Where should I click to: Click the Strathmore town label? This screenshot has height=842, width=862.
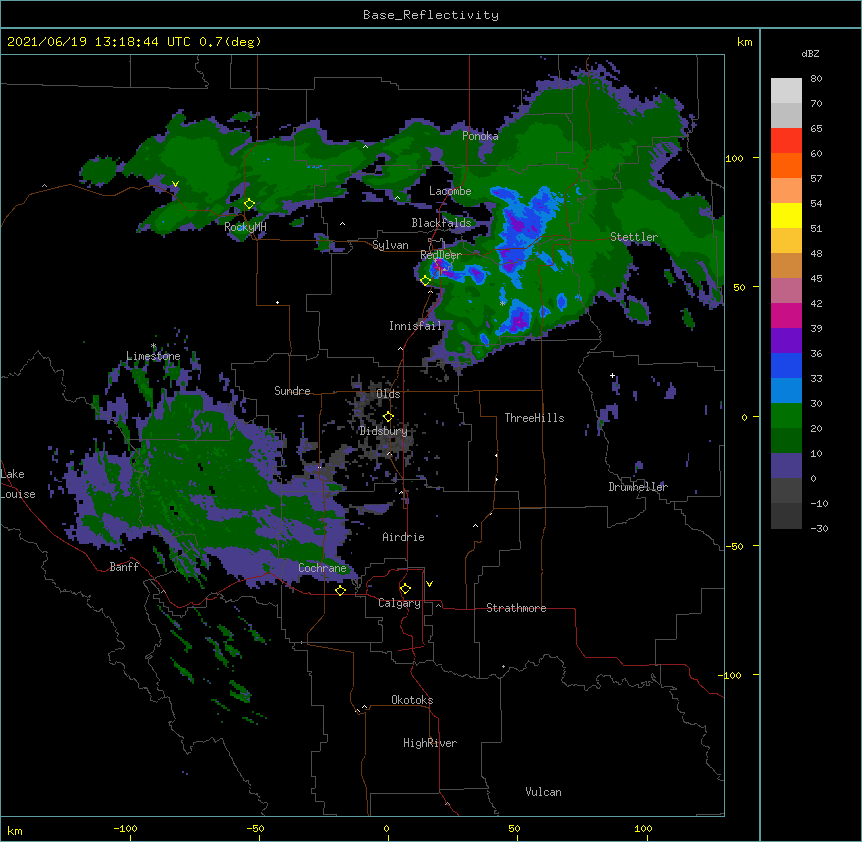[516, 608]
